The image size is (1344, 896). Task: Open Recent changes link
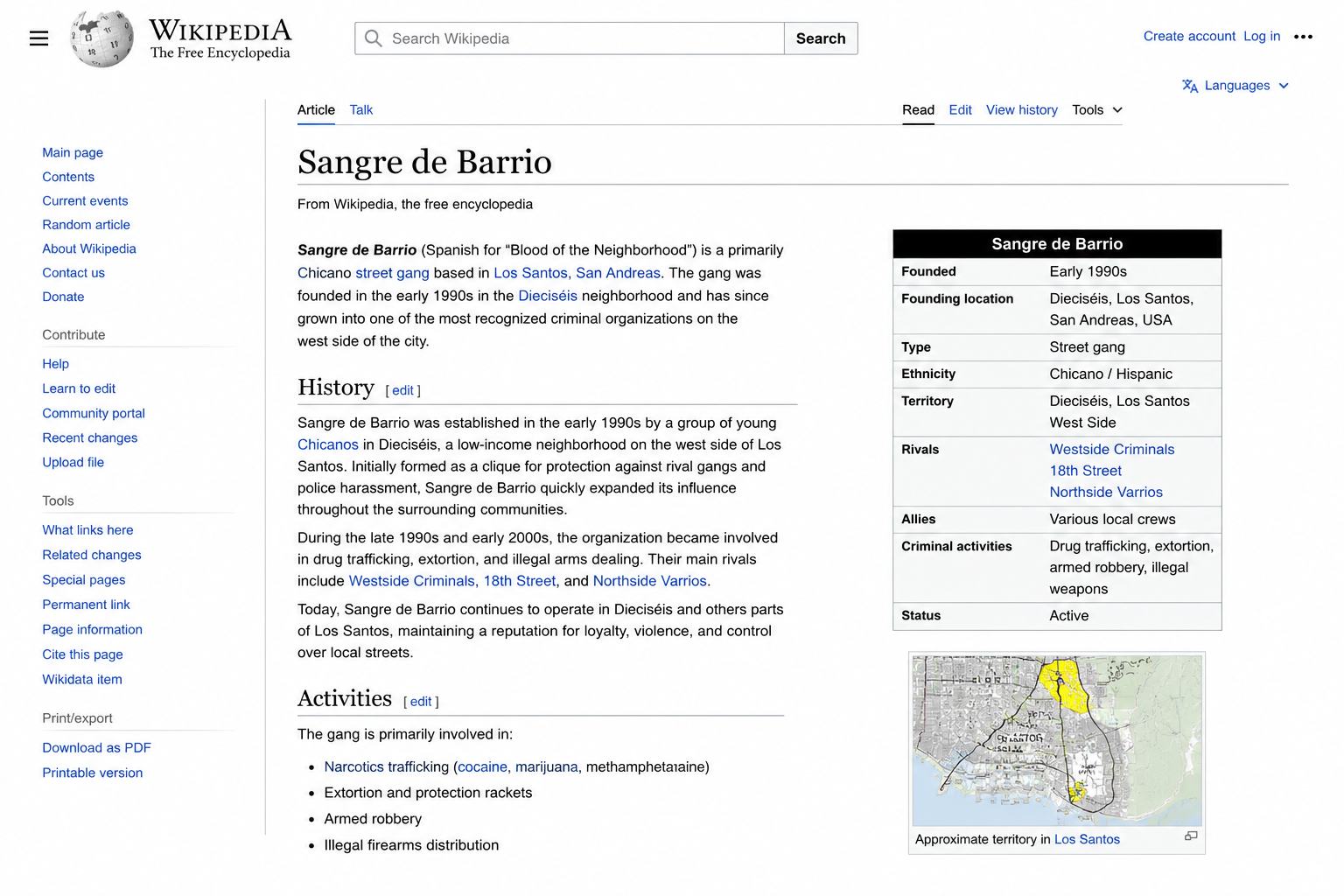click(x=90, y=437)
